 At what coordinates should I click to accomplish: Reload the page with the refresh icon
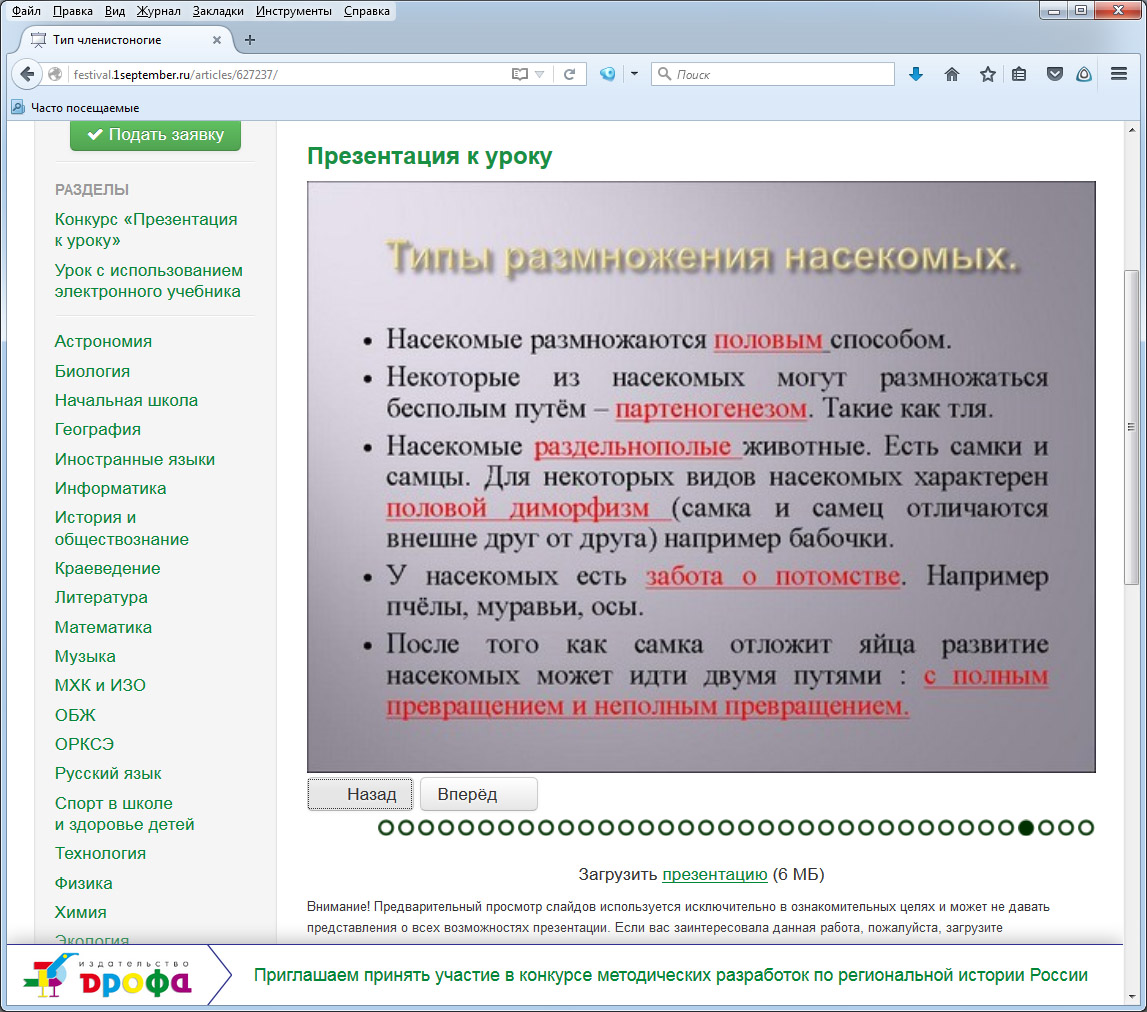coord(569,74)
